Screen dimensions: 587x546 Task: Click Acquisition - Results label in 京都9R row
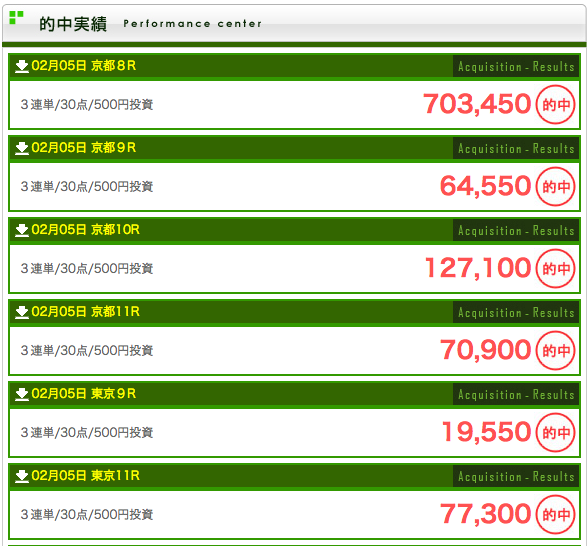coord(516,149)
